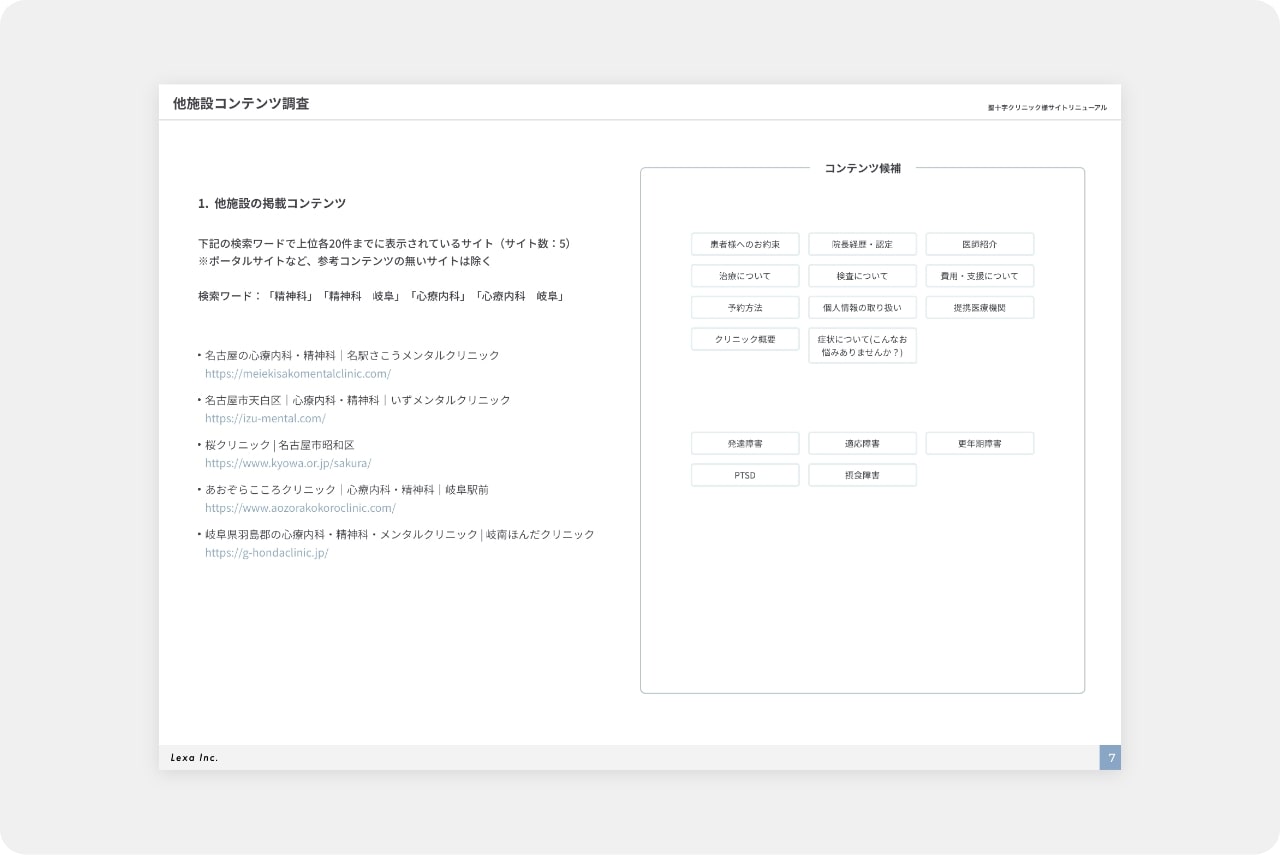1280x855 pixels.
Task: Click the 症状について two-line box
Action: (x=862, y=346)
